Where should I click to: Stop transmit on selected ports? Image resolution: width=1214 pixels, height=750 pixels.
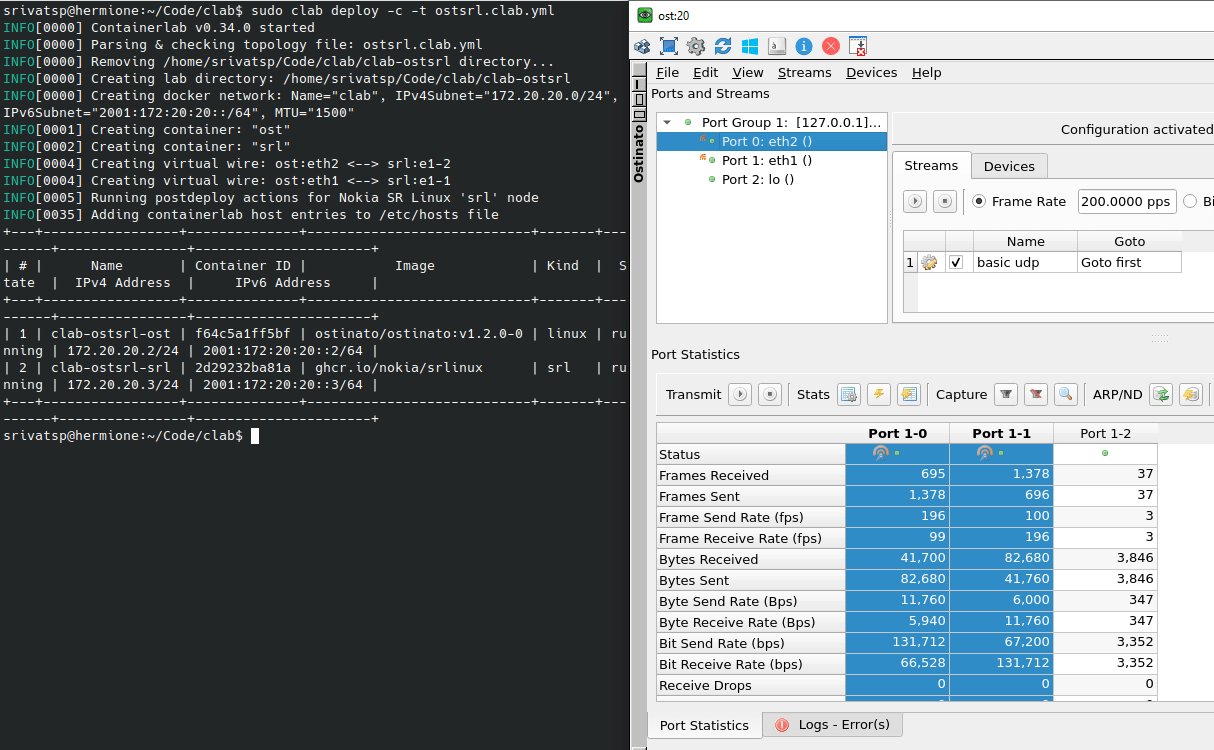click(x=769, y=394)
